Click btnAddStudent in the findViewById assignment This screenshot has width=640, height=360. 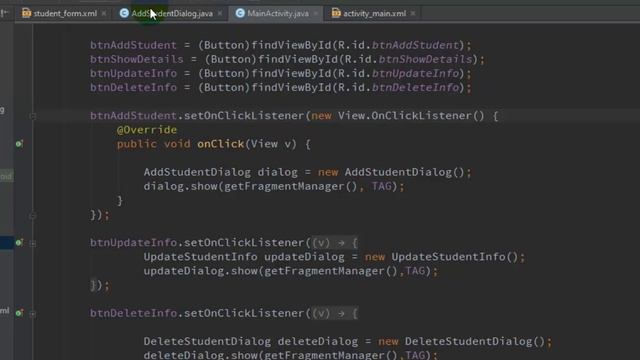tap(133, 45)
